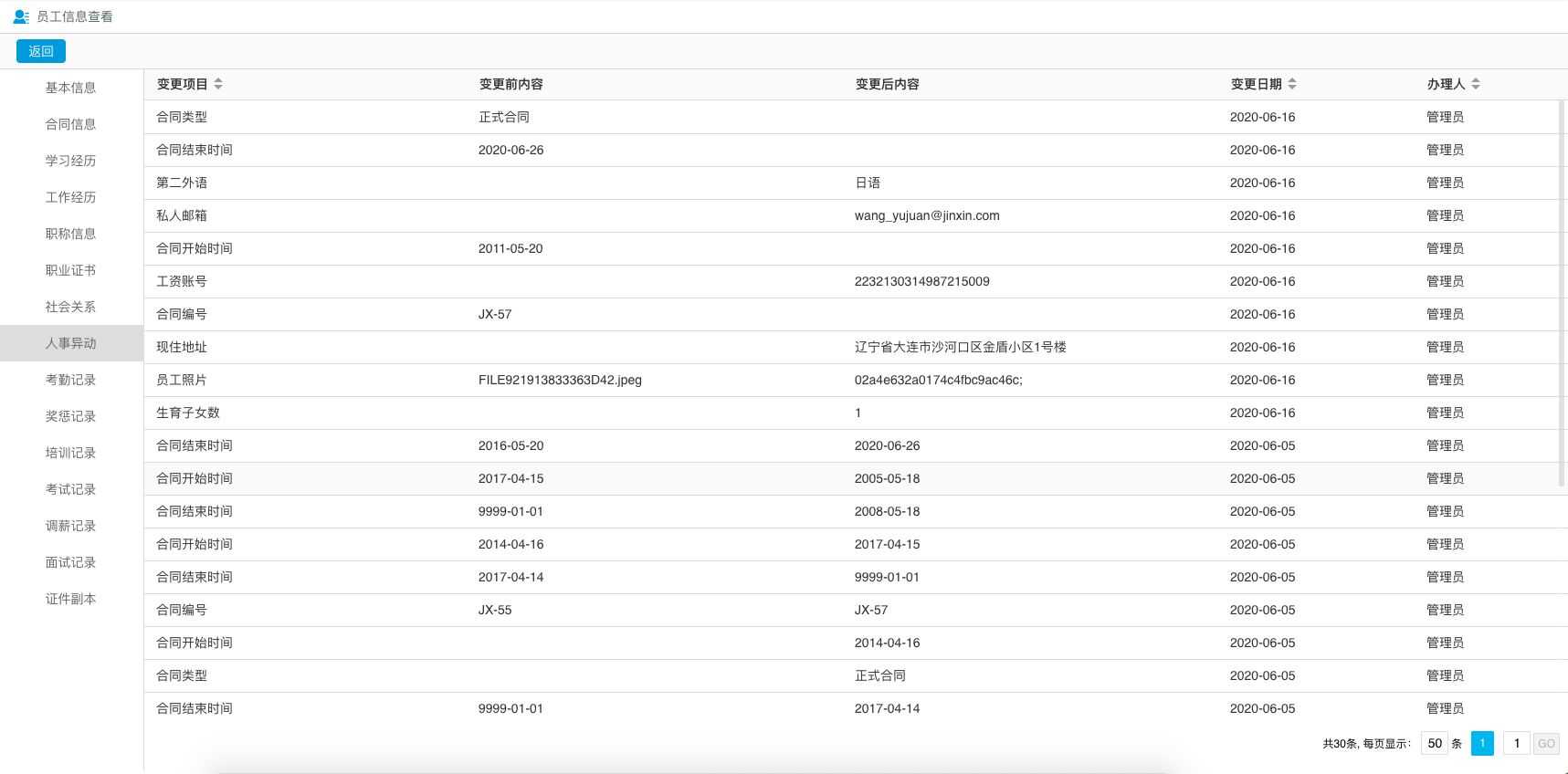
Task: Click the table vertical scrollbar
Action: tap(1563, 292)
